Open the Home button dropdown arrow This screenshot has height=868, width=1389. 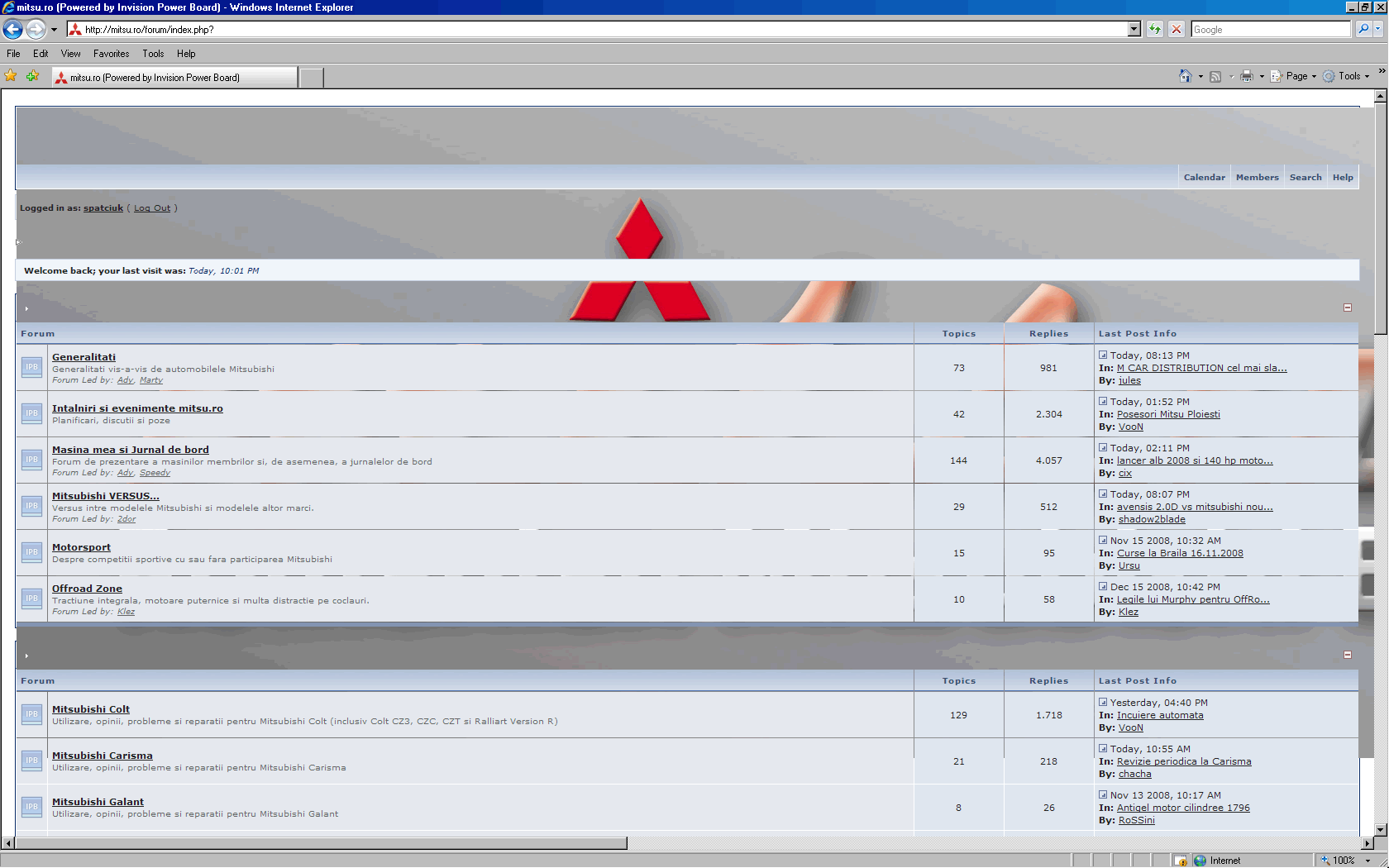[1200, 76]
